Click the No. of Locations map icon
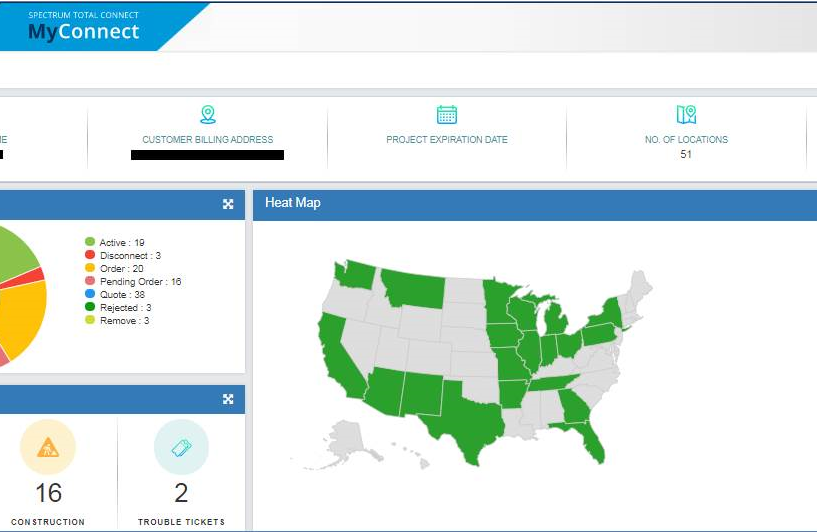Viewport: 817px width, 532px height. tap(686, 115)
